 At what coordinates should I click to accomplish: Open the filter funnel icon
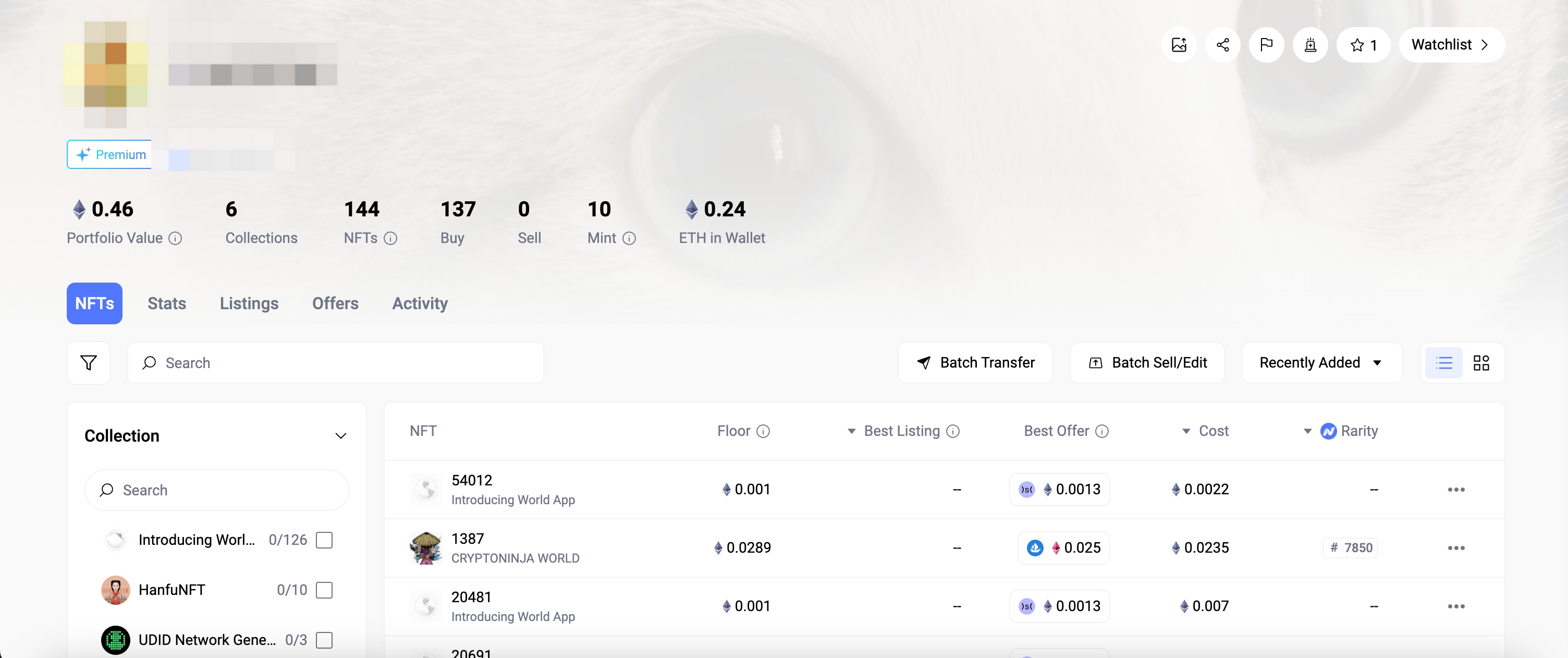pyautogui.click(x=88, y=363)
